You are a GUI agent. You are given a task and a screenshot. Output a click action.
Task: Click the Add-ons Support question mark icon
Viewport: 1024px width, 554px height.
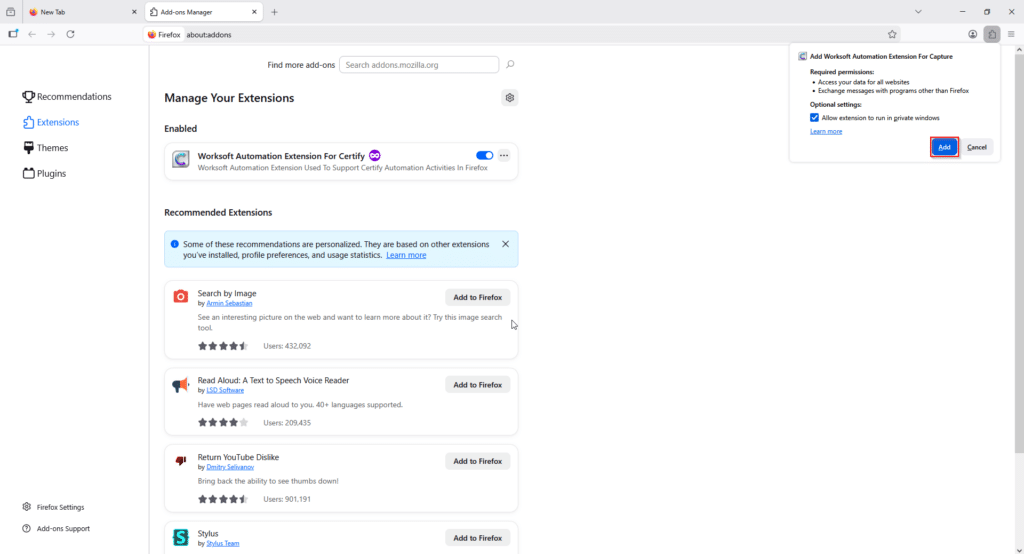[x=26, y=529]
